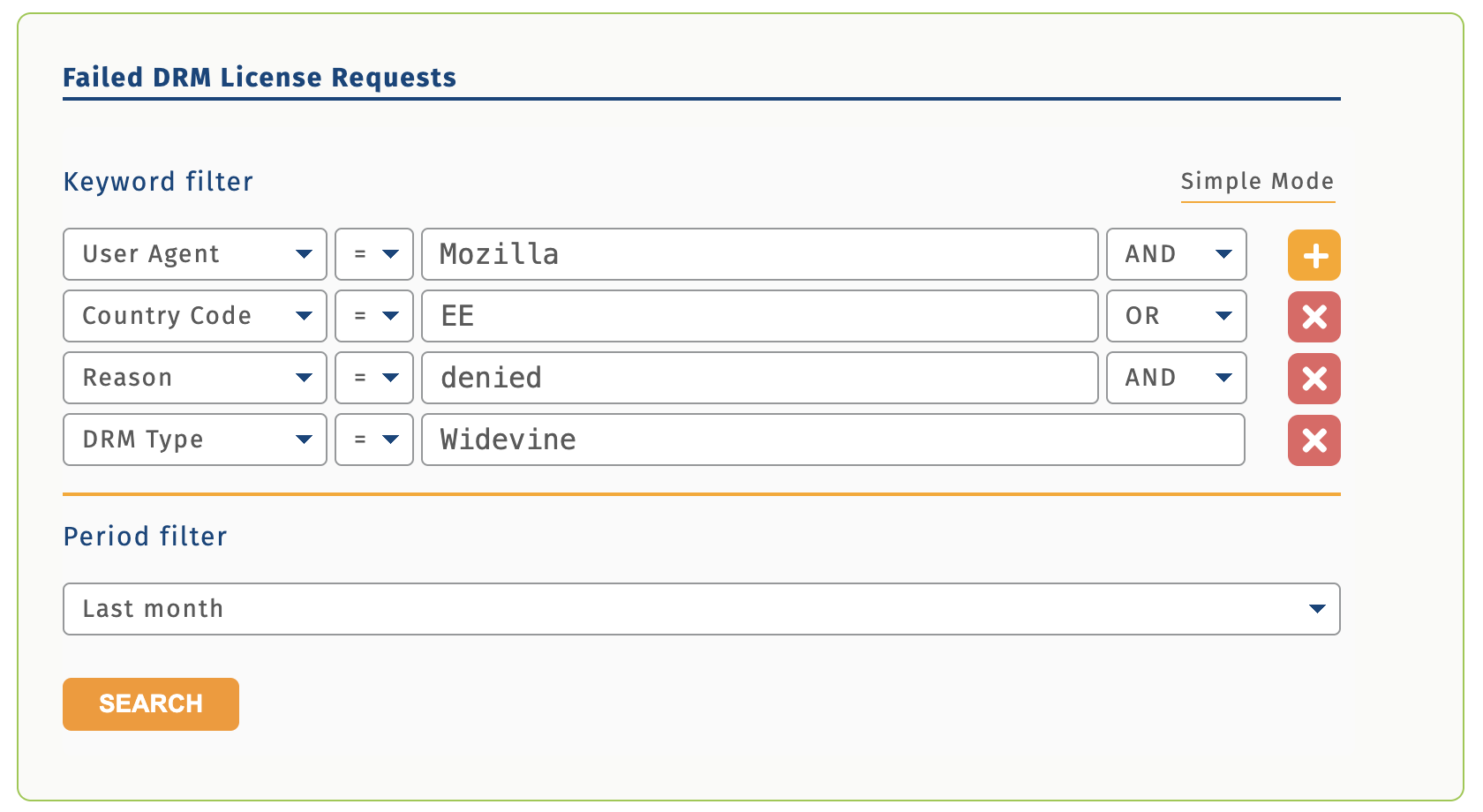
Task: Open the equals comparator next to User Agent
Action: [391, 254]
